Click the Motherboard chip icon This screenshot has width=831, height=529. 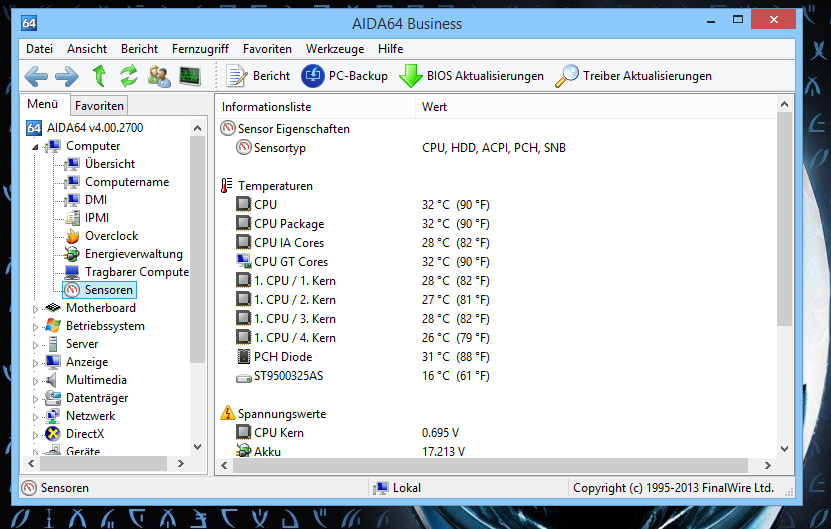point(53,307)
